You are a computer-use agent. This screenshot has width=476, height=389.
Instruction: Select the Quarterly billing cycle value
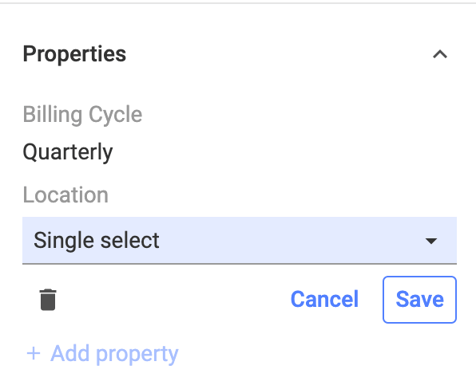pos(68,153)
